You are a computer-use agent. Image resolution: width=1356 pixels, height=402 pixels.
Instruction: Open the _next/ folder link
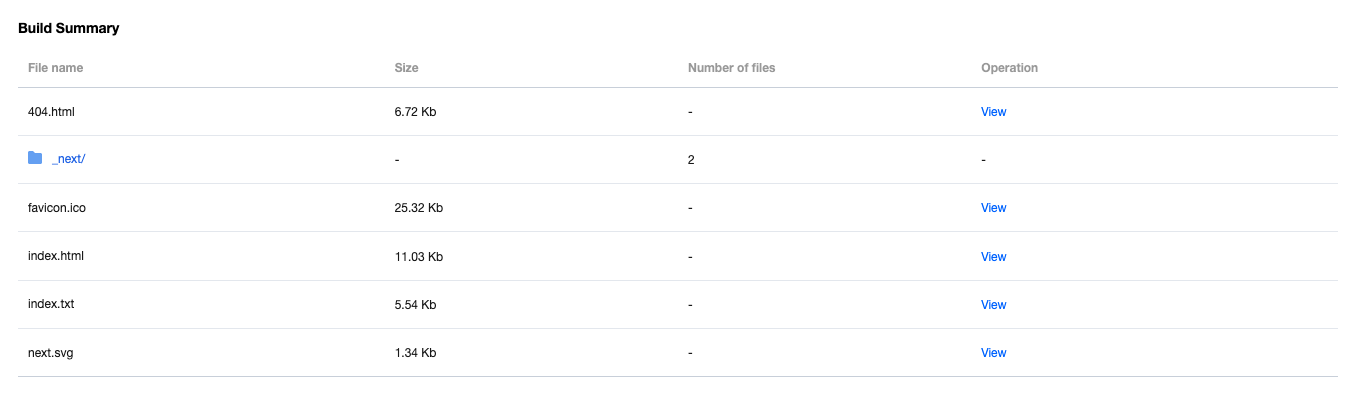69,160
